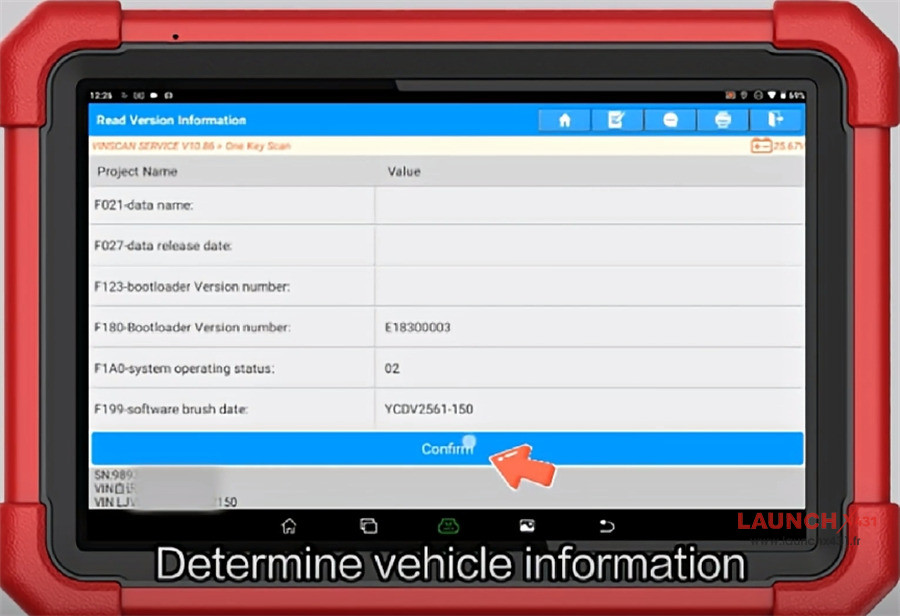
Task: Tap the remote chat bubble icon
Action: [x=670, y=120]
